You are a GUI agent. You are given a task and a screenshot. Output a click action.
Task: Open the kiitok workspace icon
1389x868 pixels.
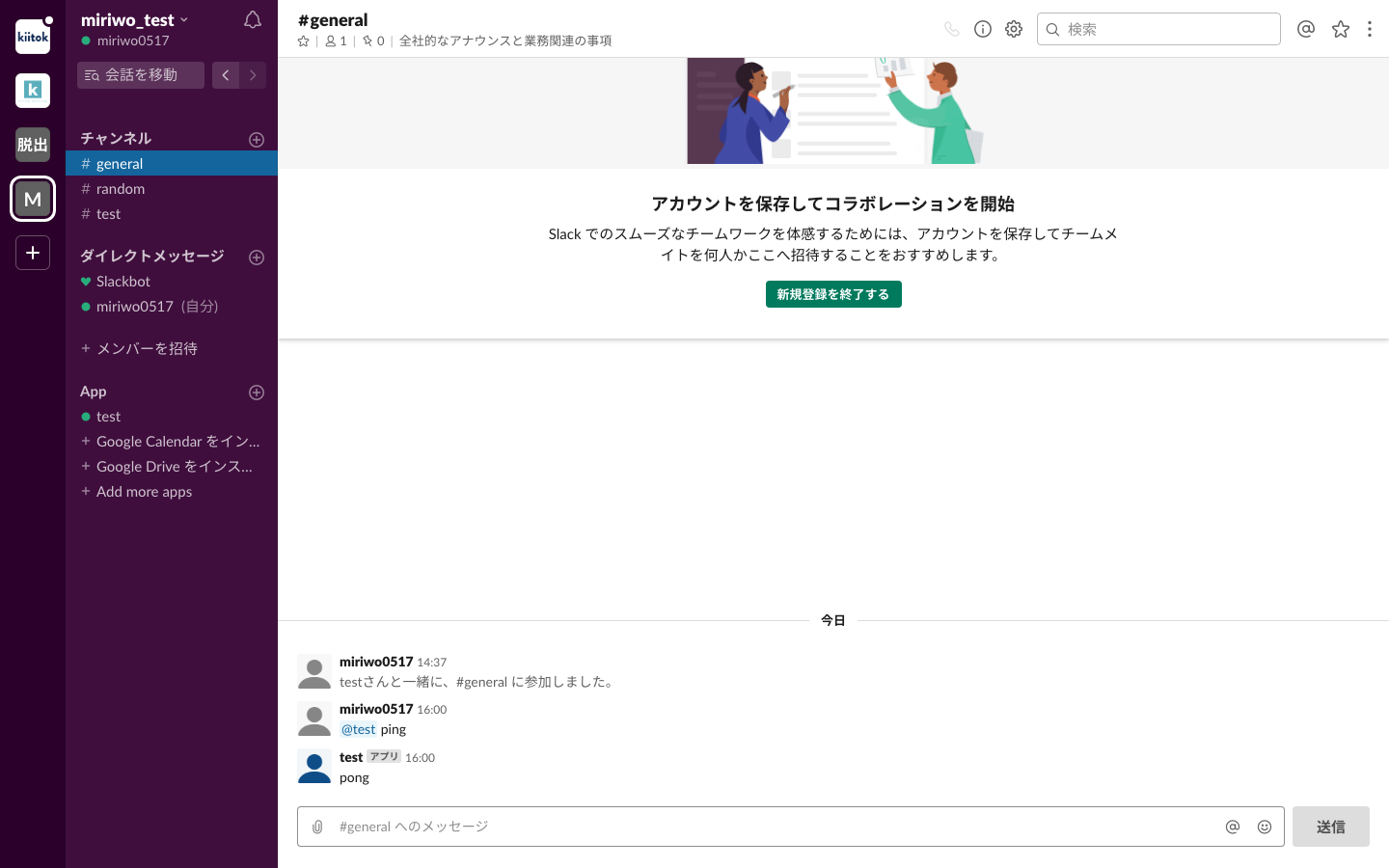32,37
